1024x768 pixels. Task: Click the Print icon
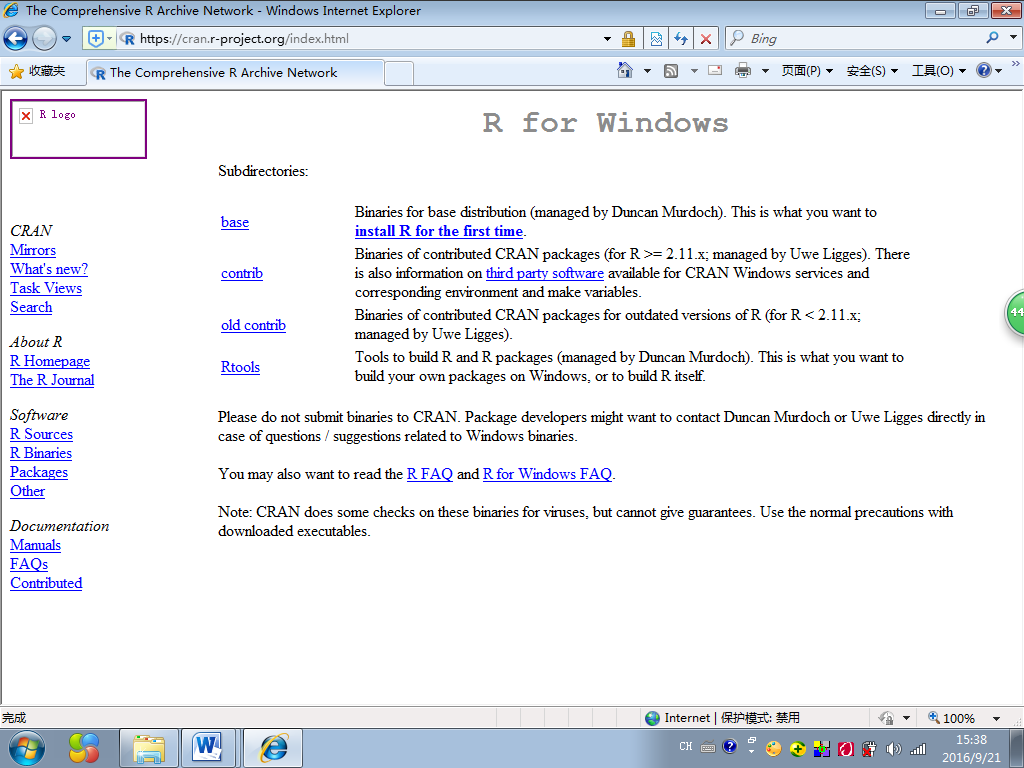743,70
